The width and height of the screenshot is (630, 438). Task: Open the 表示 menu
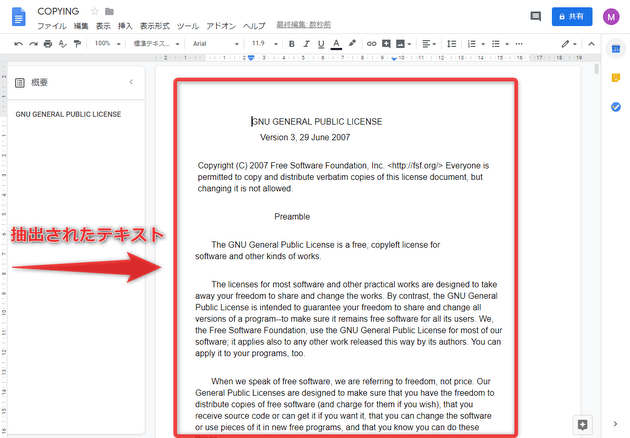tap(103, 26)
